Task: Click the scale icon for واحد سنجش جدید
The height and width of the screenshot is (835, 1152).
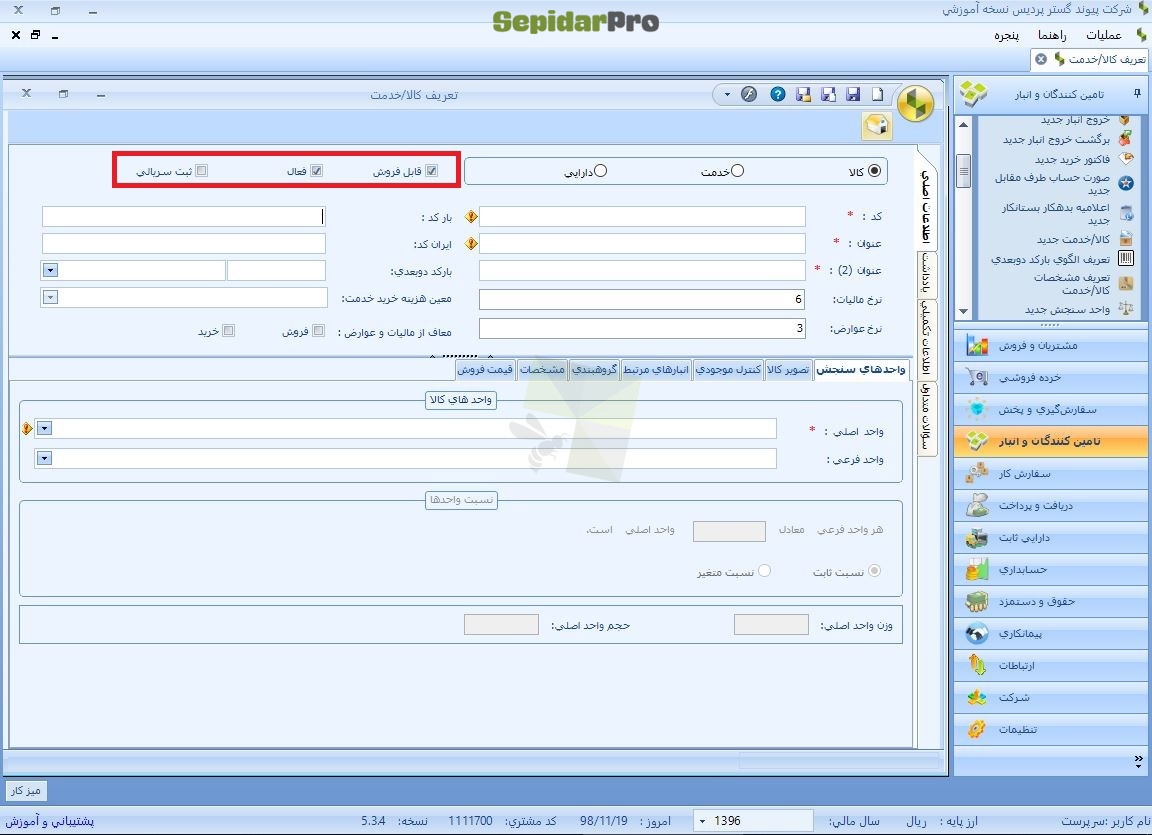Action: coord(1126,308)
